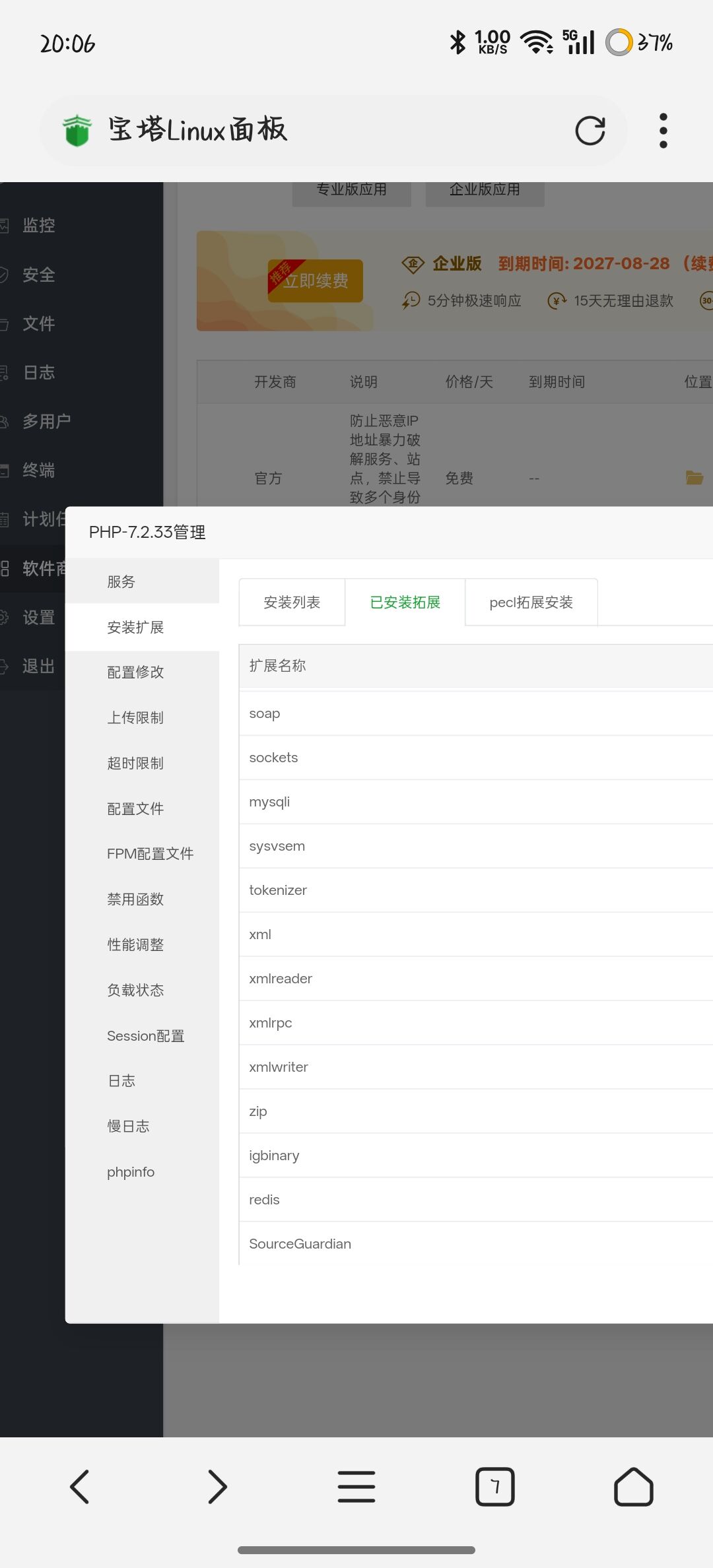Tap the 宝塔Linux面板 address bar title
Viewport: 713px width, 1568px height.
coord(198,130)
